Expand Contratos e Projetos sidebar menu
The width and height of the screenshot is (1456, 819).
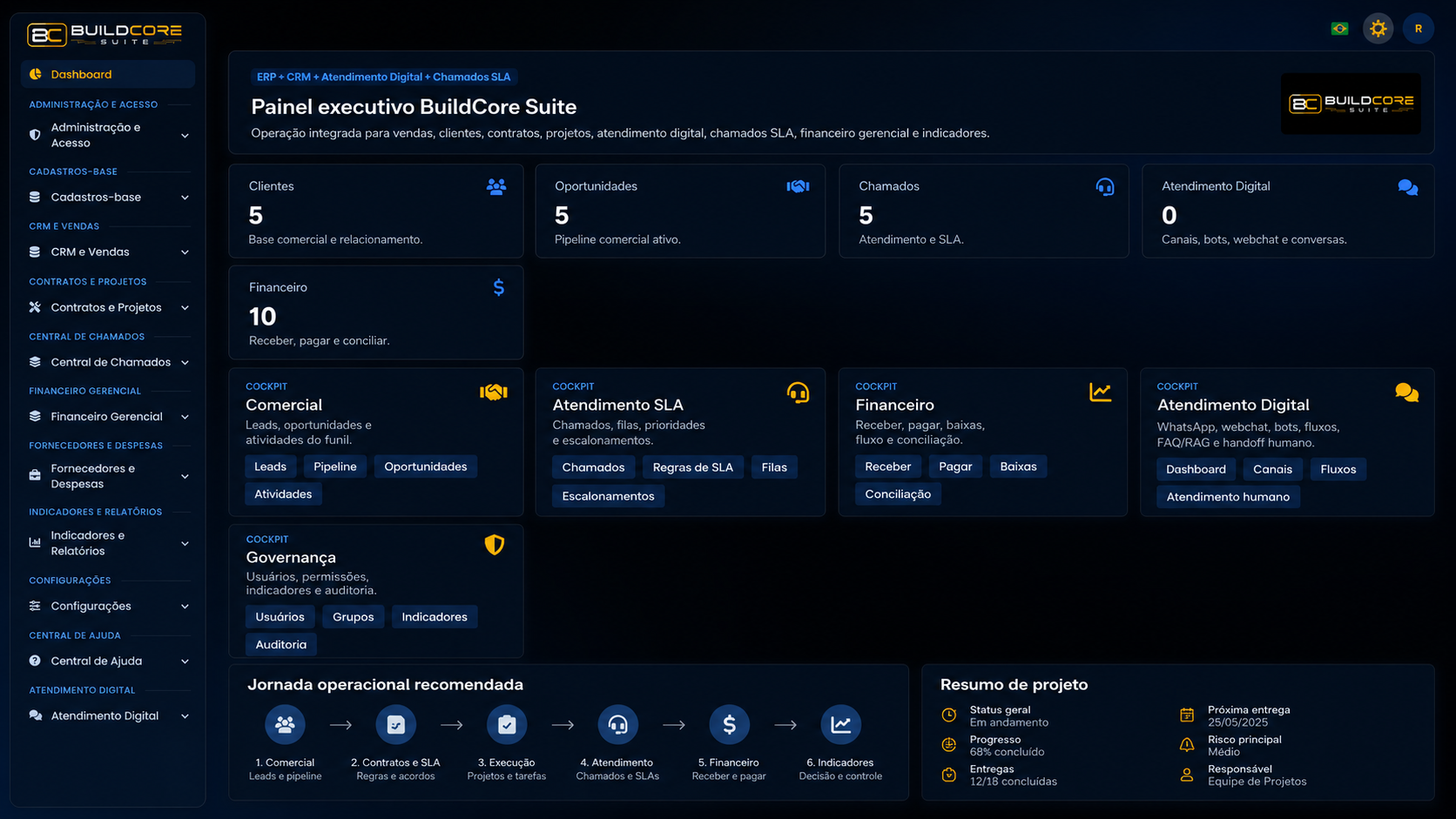108,307
